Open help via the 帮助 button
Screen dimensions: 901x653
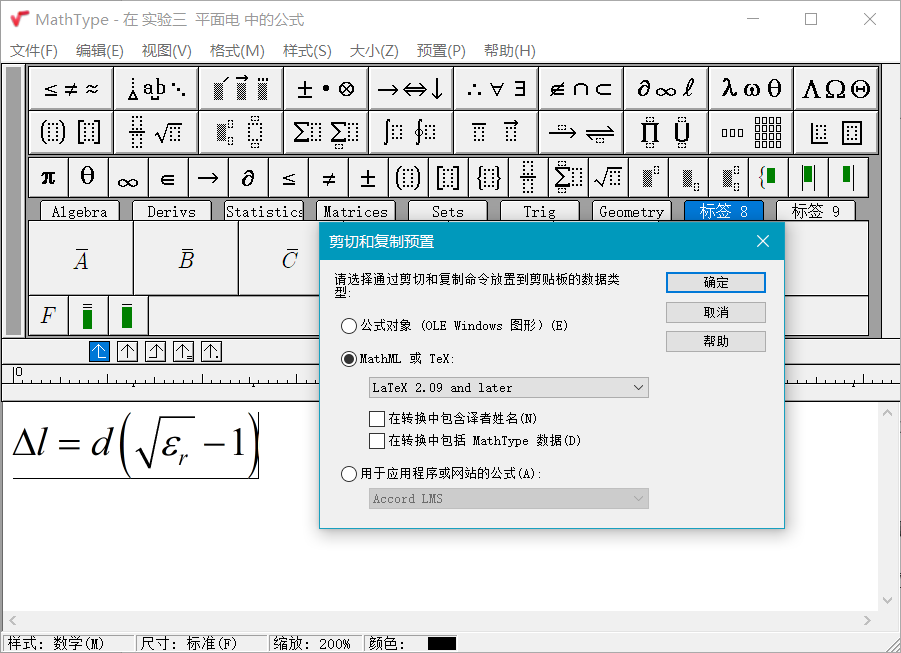pyautogui.click(x=715, y=342)
